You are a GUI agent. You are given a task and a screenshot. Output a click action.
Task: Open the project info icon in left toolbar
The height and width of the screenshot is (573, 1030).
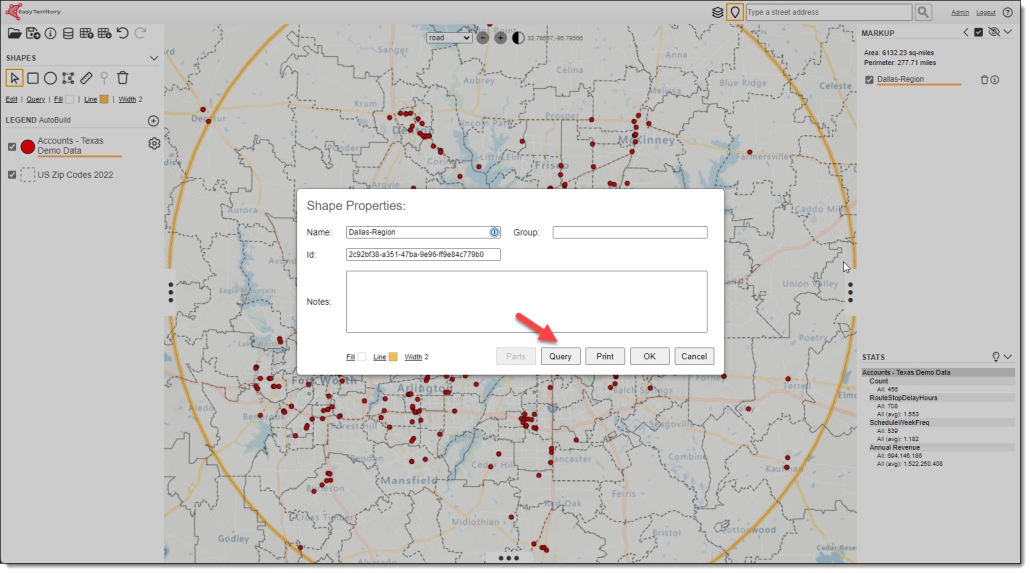coord(51,33)
